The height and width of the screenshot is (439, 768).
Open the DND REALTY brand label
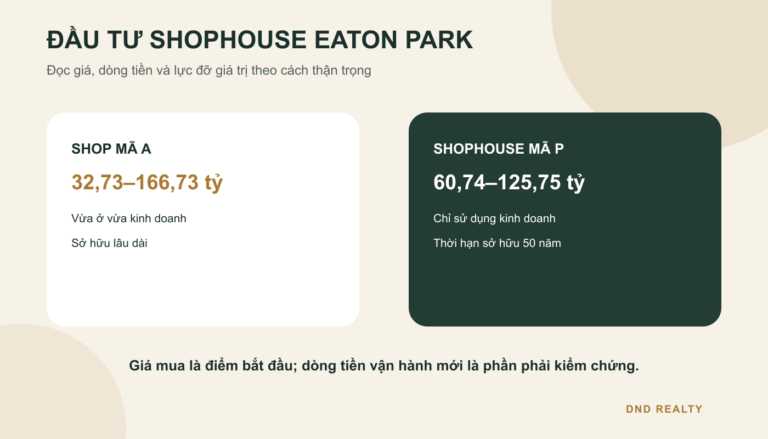(664, 409)
